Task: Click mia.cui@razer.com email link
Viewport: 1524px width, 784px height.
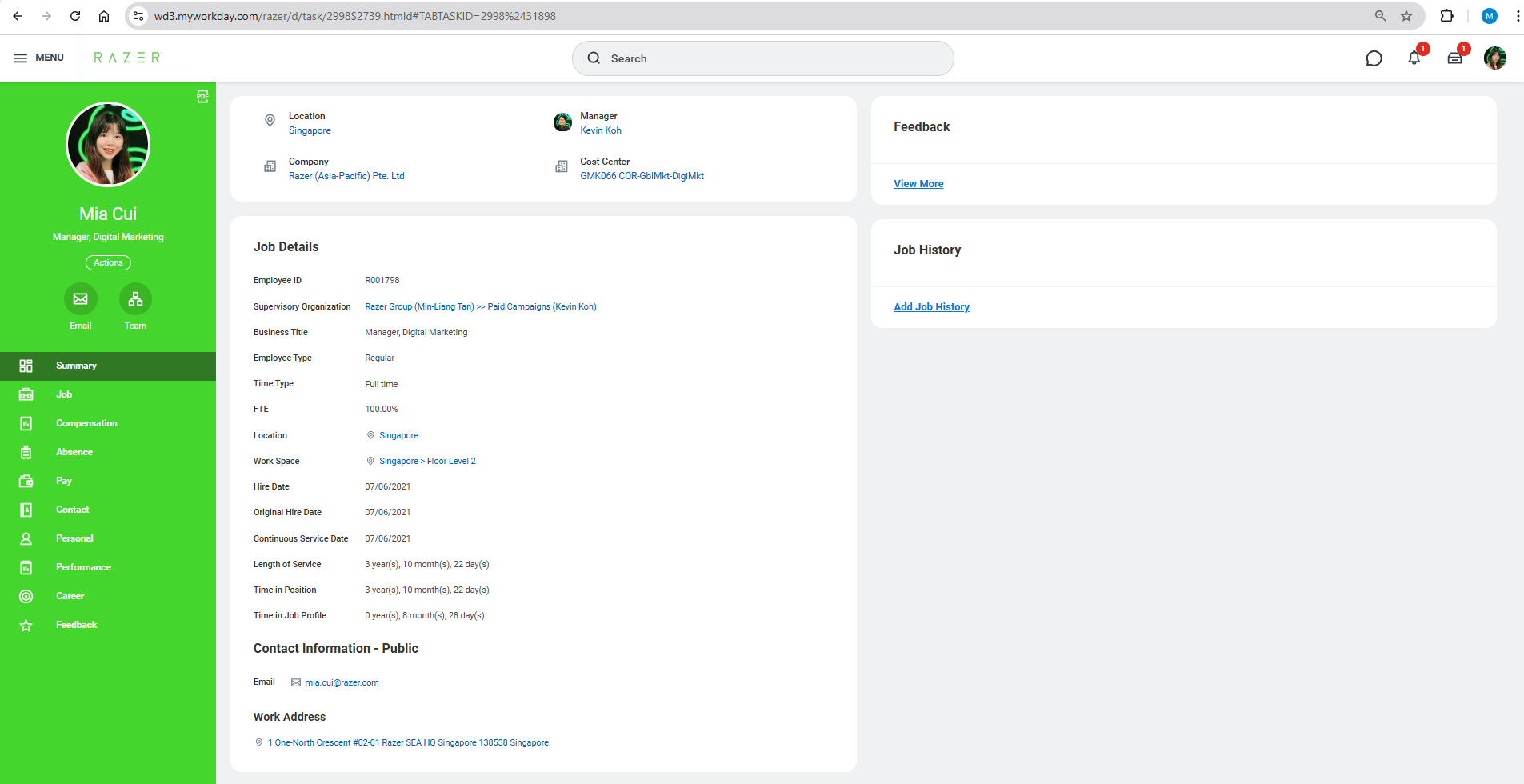Action: coord(342,682)
